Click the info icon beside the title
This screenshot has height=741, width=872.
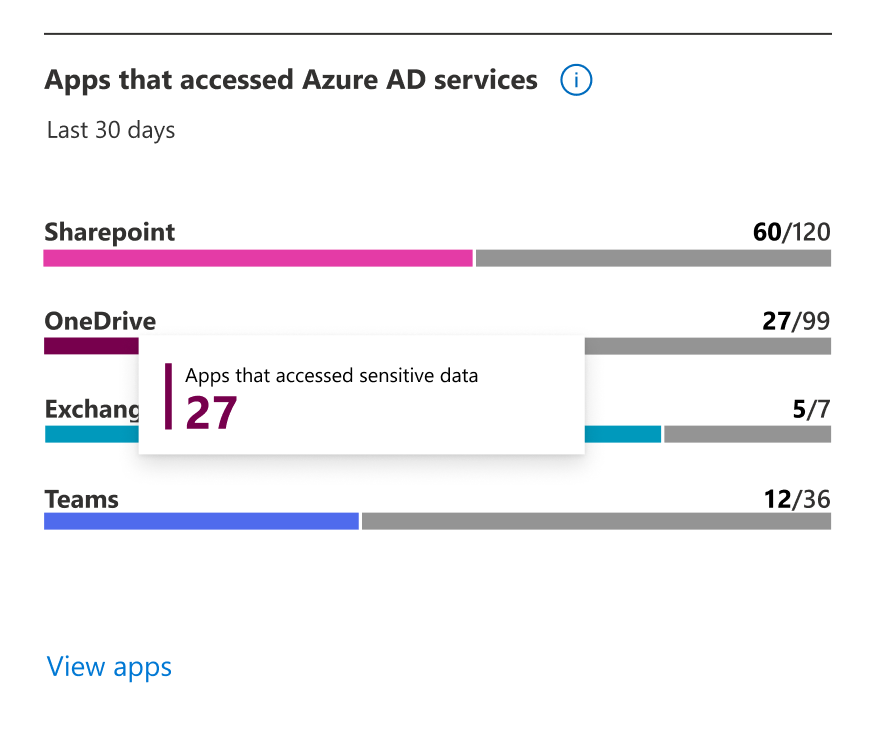point(576,80)
